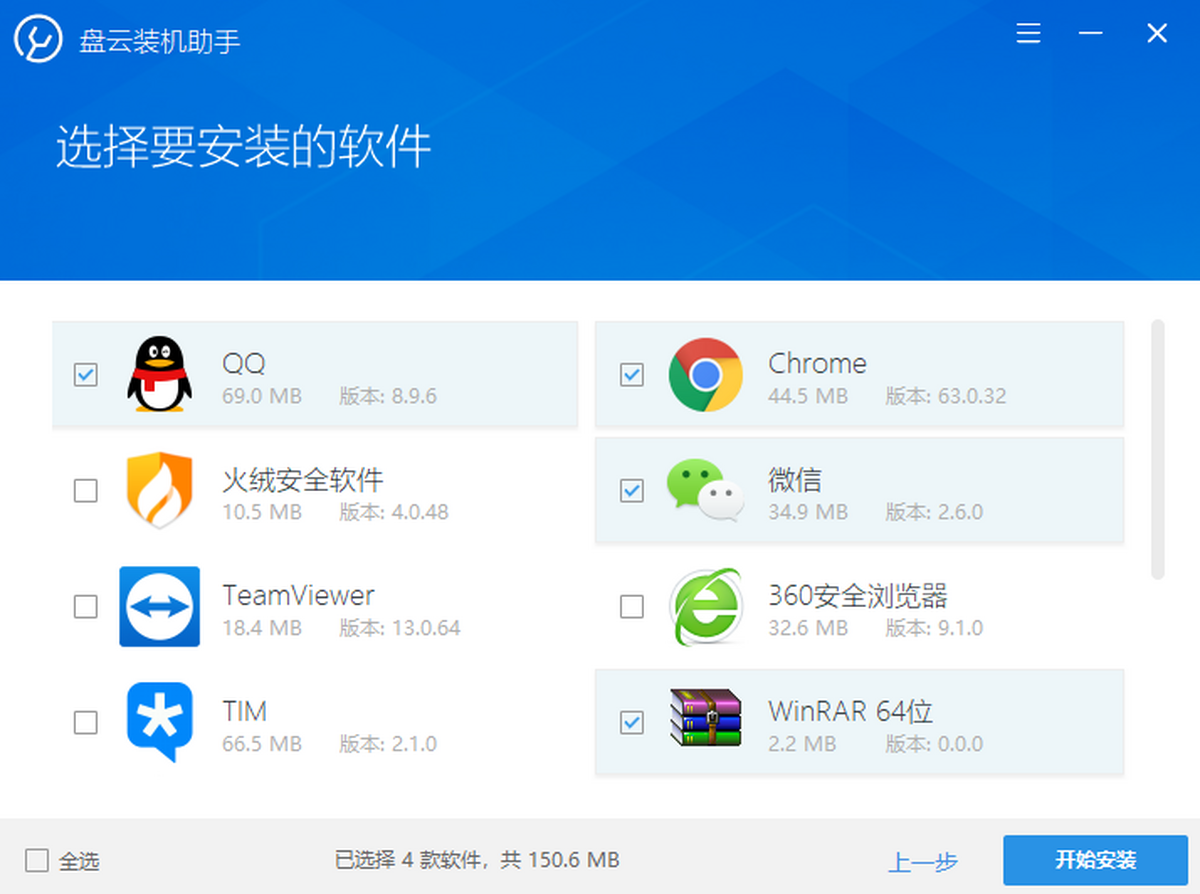
Task: Uncheck the QQ checkbox
Action: click(86, 375)
